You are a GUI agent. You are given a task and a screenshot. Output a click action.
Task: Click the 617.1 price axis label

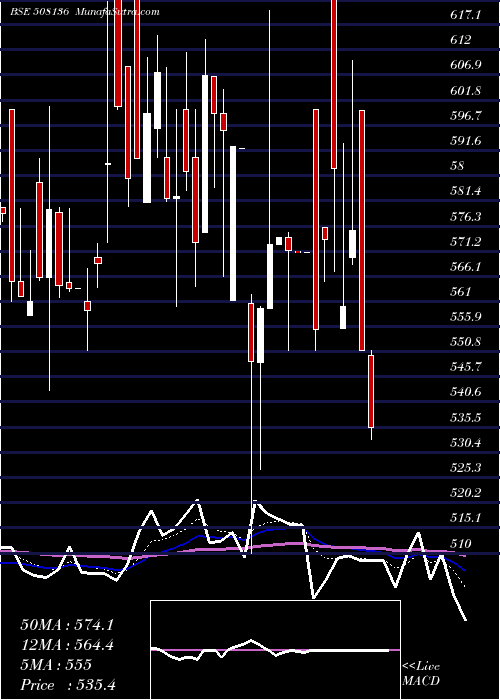click(x=466, y=15)
